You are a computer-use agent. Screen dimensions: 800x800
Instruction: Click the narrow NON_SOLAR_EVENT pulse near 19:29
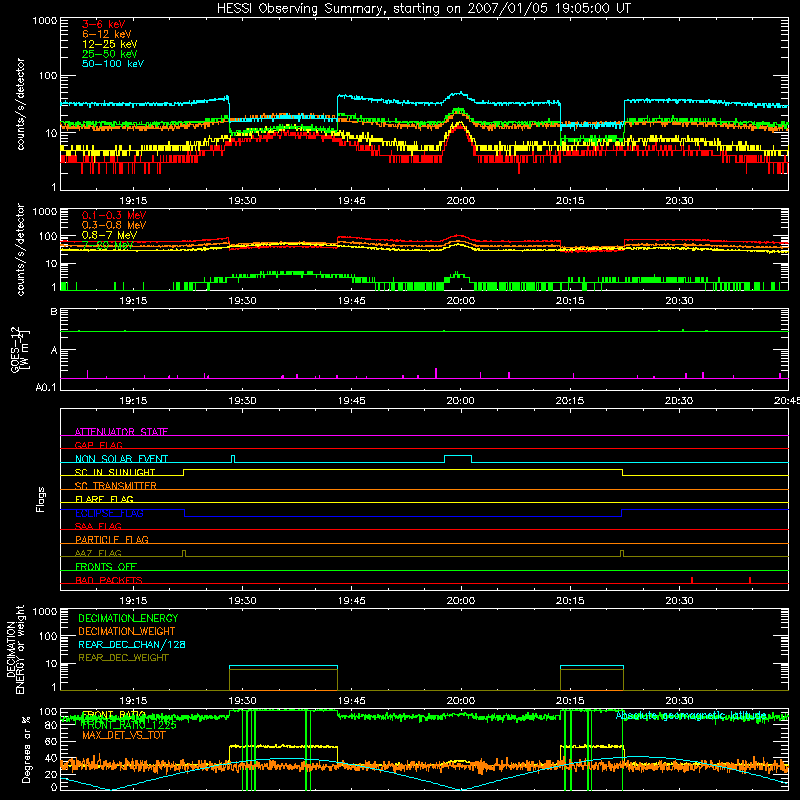(x=233, y=459)
